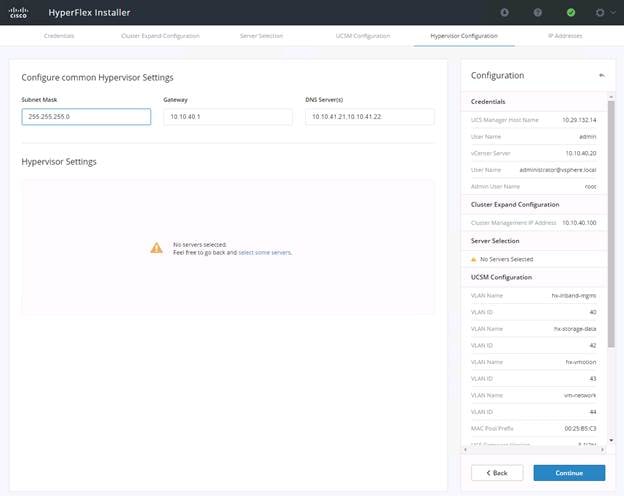
Task: Click the User Name value admin
Action: pos(587,137)
